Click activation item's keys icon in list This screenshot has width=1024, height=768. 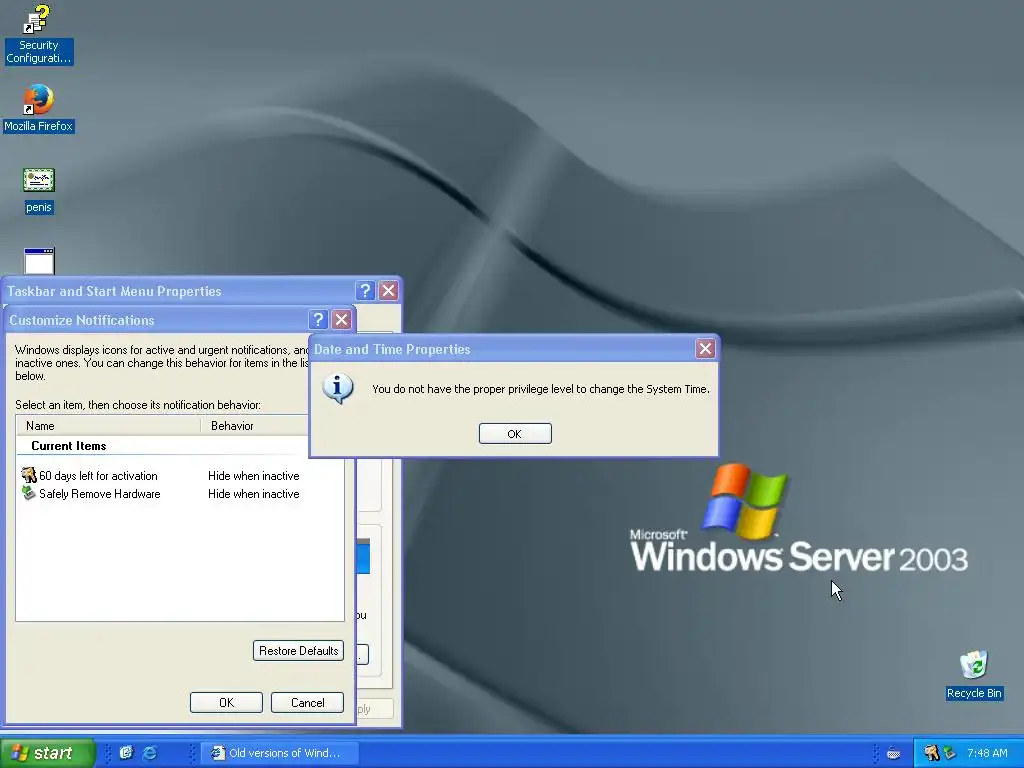coord(29,475)
